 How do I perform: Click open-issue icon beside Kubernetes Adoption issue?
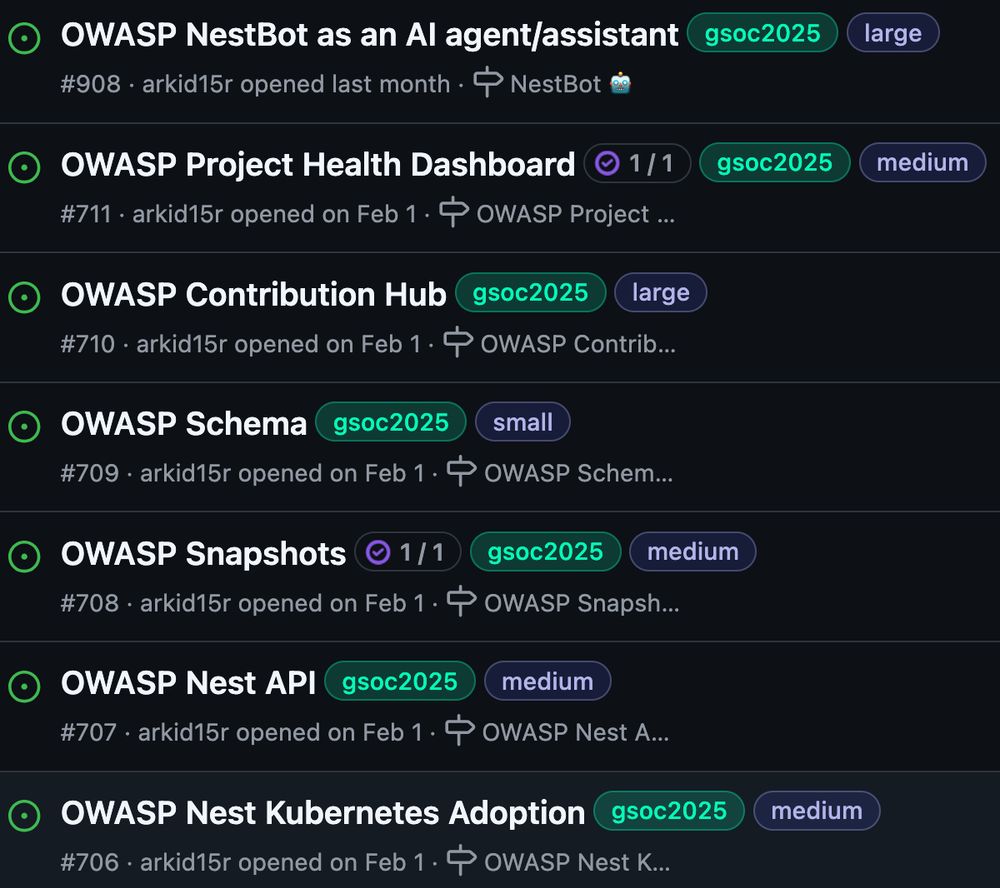(24, 815)
